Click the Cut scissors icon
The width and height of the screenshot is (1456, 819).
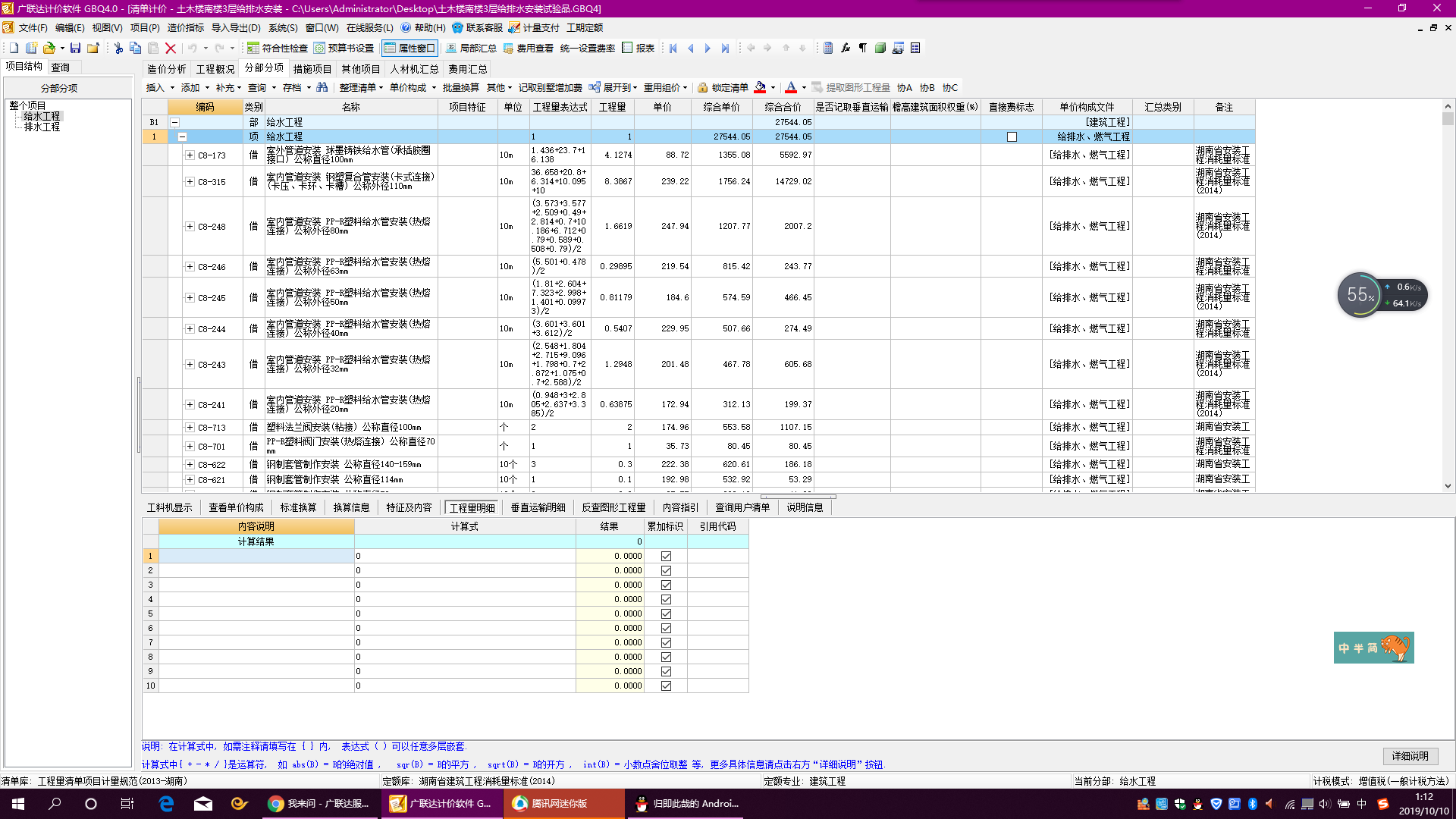pyautogui.click(x=118, y=48)
